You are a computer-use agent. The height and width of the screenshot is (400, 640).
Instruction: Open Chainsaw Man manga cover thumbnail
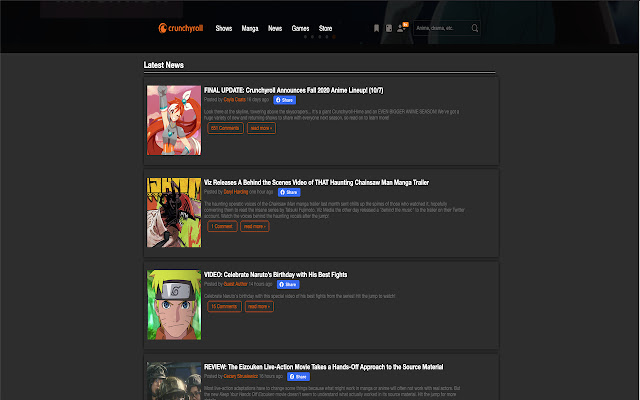pyautogui.click(x=174, y=212)
